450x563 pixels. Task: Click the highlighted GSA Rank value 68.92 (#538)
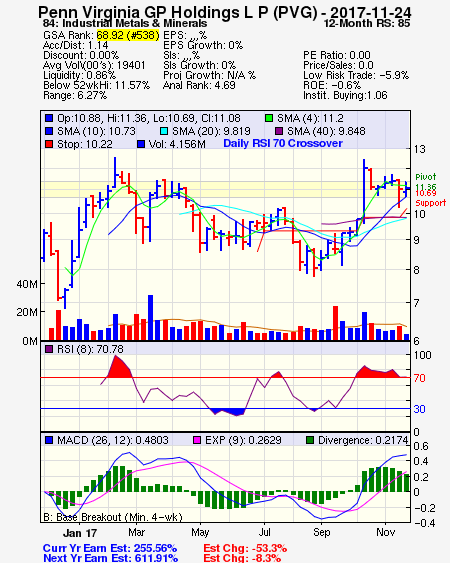click(128, 35)
